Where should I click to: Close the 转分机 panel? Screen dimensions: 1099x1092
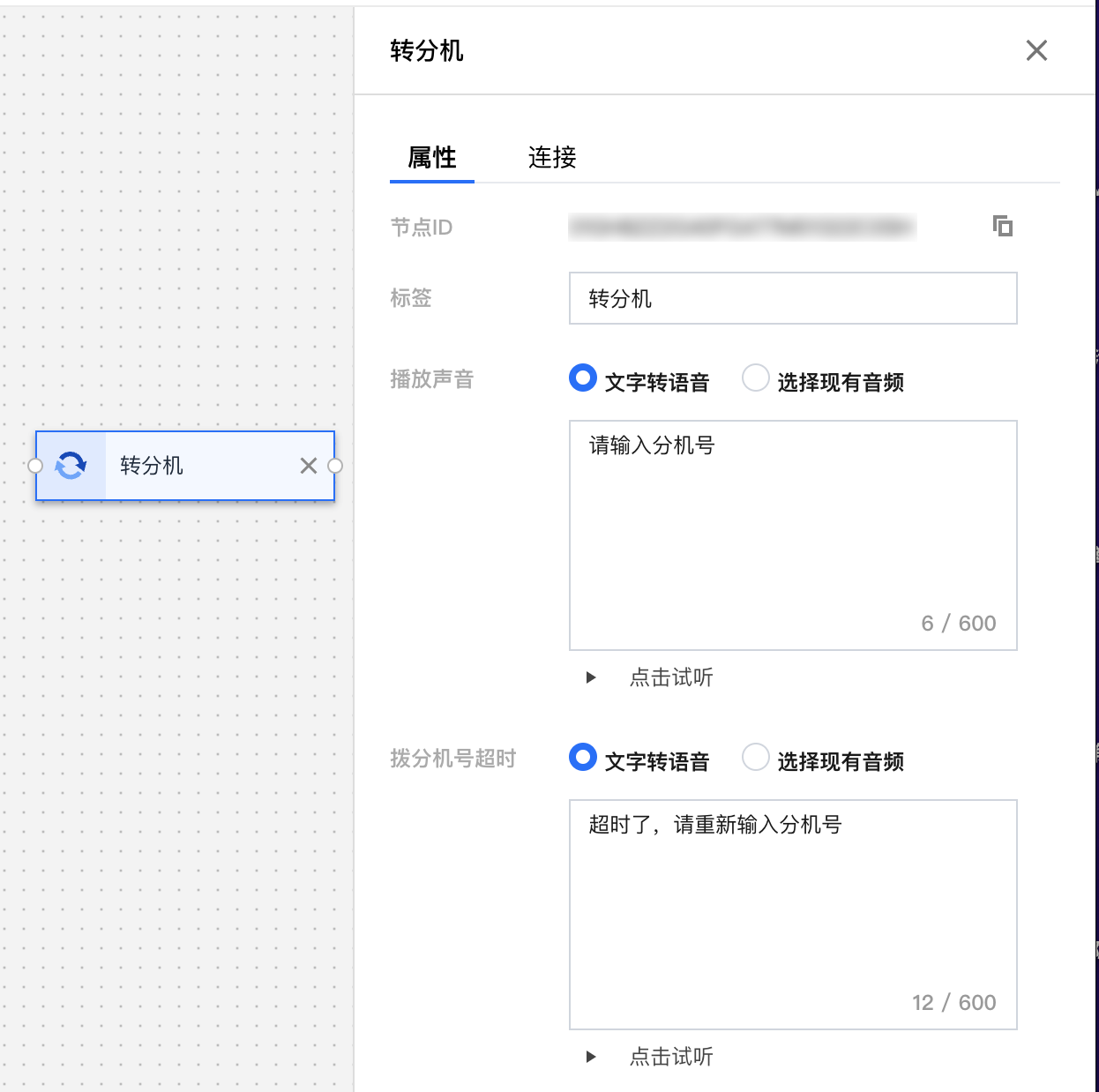click(1036, 50)
